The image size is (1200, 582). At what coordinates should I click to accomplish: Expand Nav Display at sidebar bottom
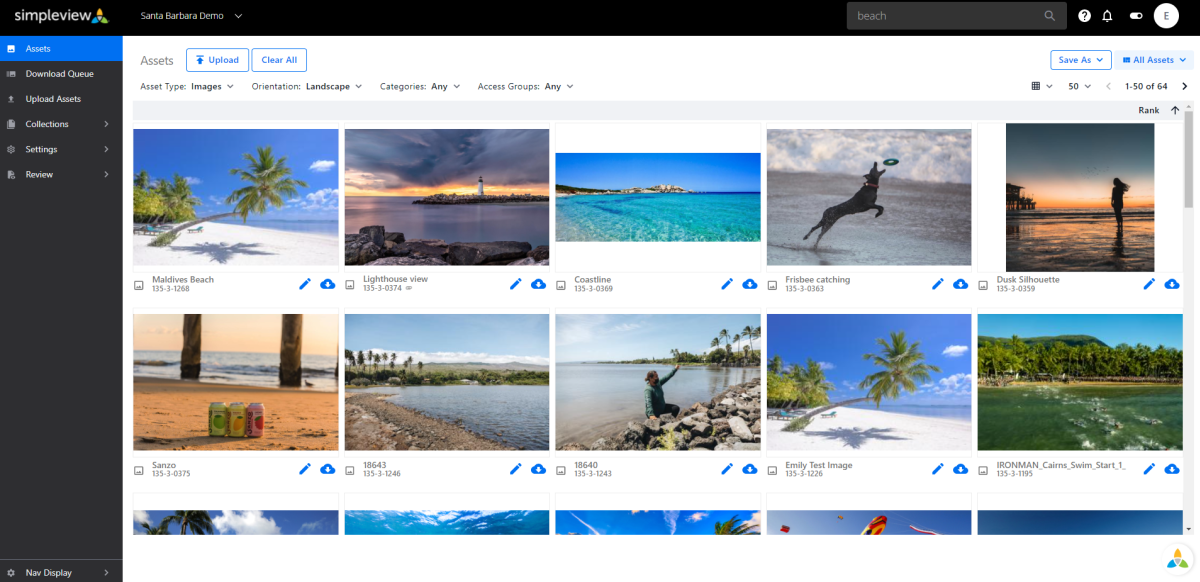(61, 572)
